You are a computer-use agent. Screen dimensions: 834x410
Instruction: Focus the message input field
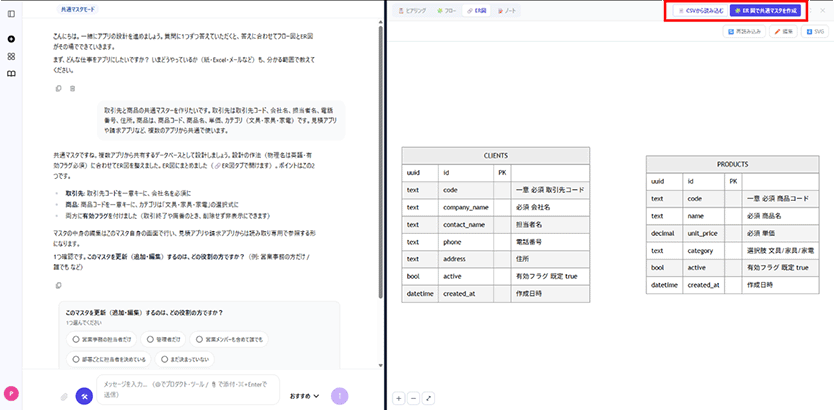point(188,389)
